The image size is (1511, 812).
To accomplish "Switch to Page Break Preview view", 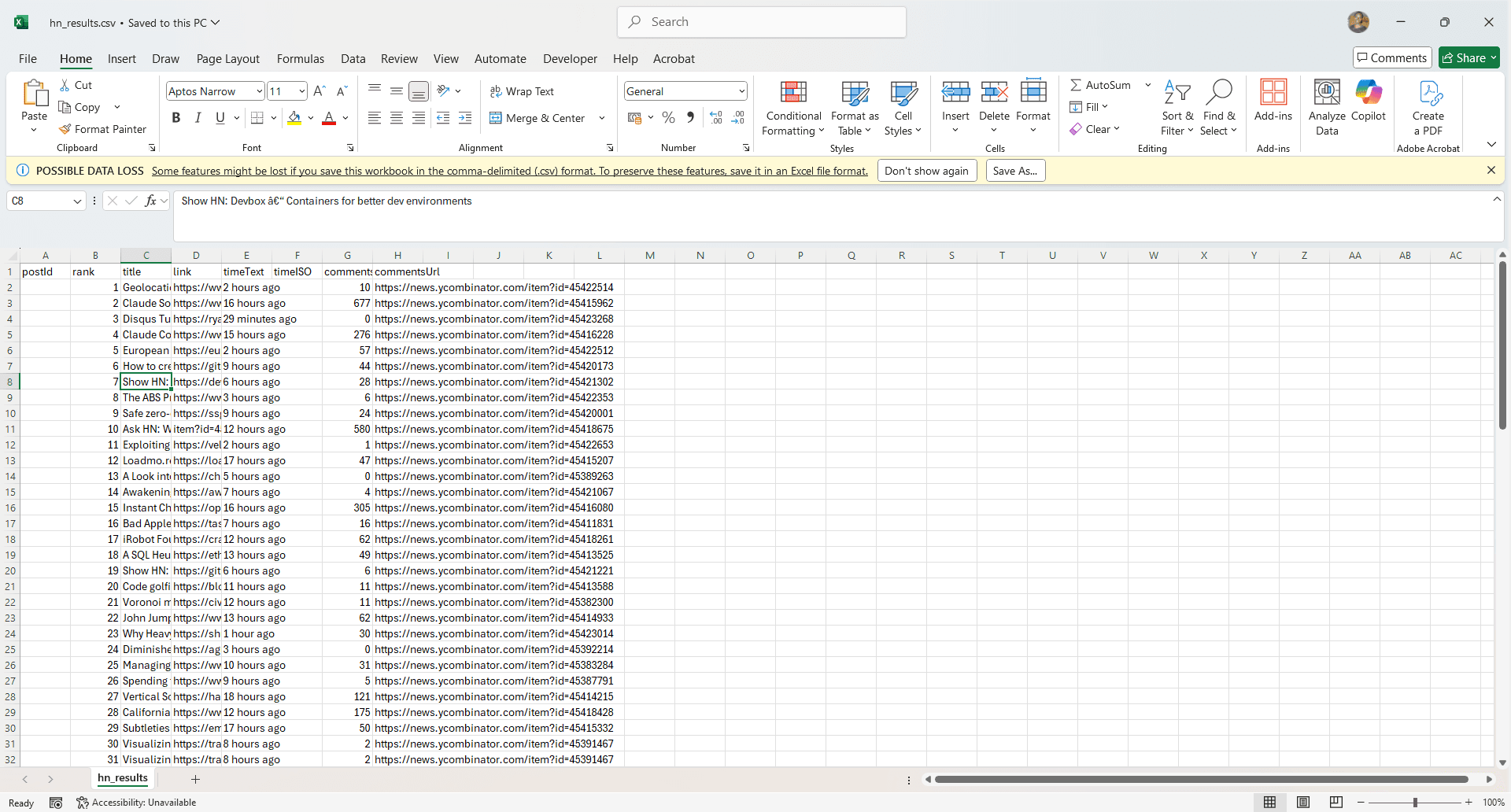I will click(1336, 802).
